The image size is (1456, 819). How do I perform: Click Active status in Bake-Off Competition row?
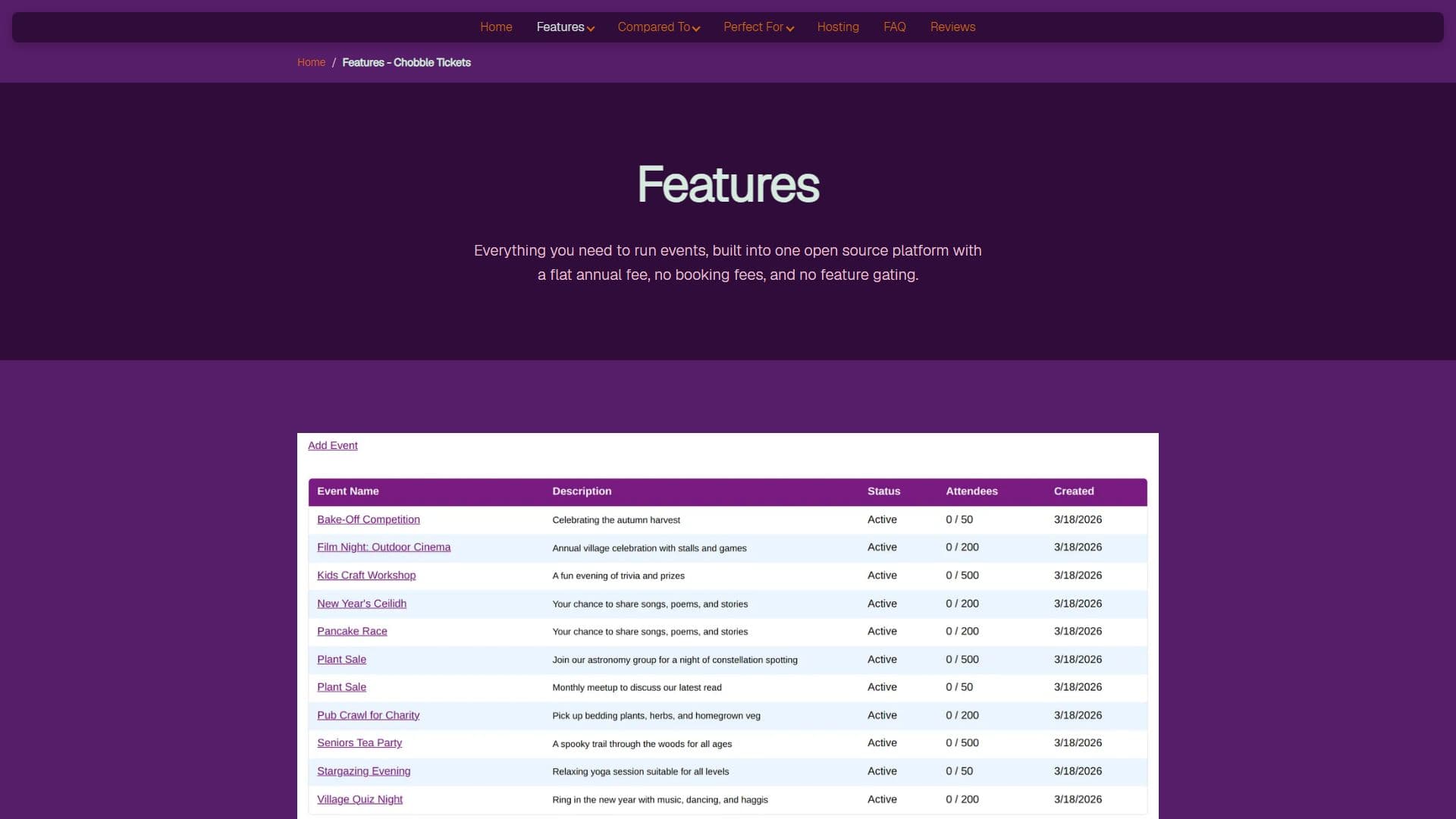coord(882,519)
